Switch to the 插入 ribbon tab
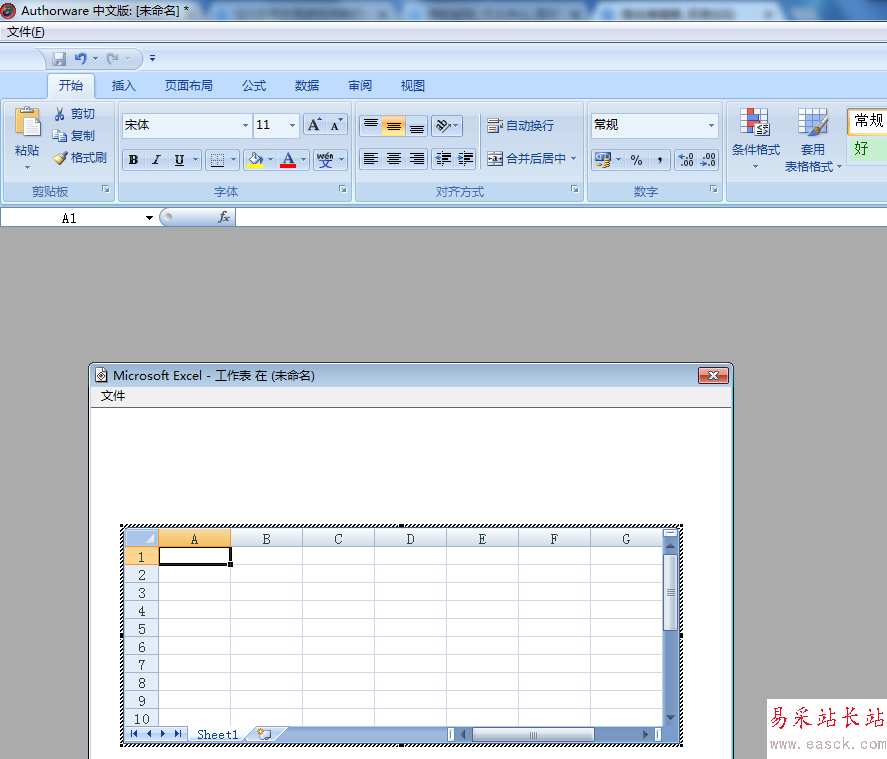This screenshot has width=887, height=759. click(x=123, y=86)
